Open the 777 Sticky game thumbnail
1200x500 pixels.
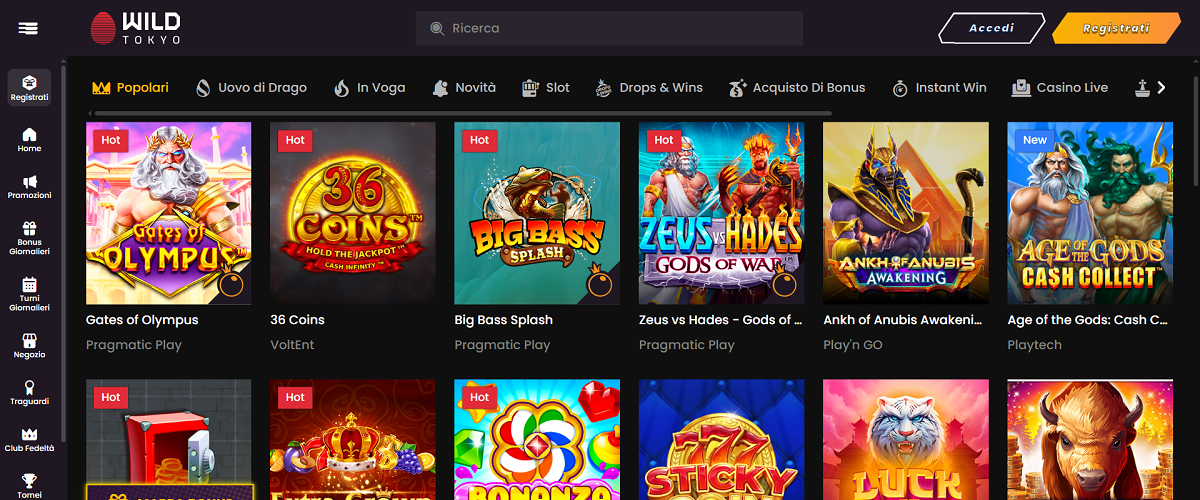(x=721, y=440)
